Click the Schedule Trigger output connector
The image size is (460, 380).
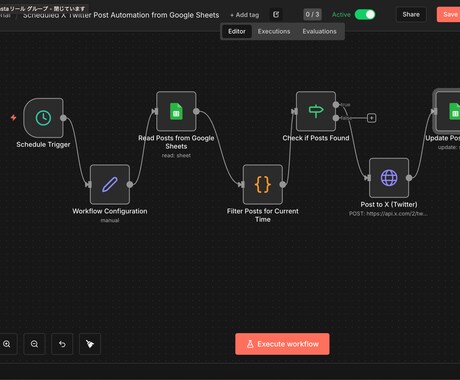63,118
